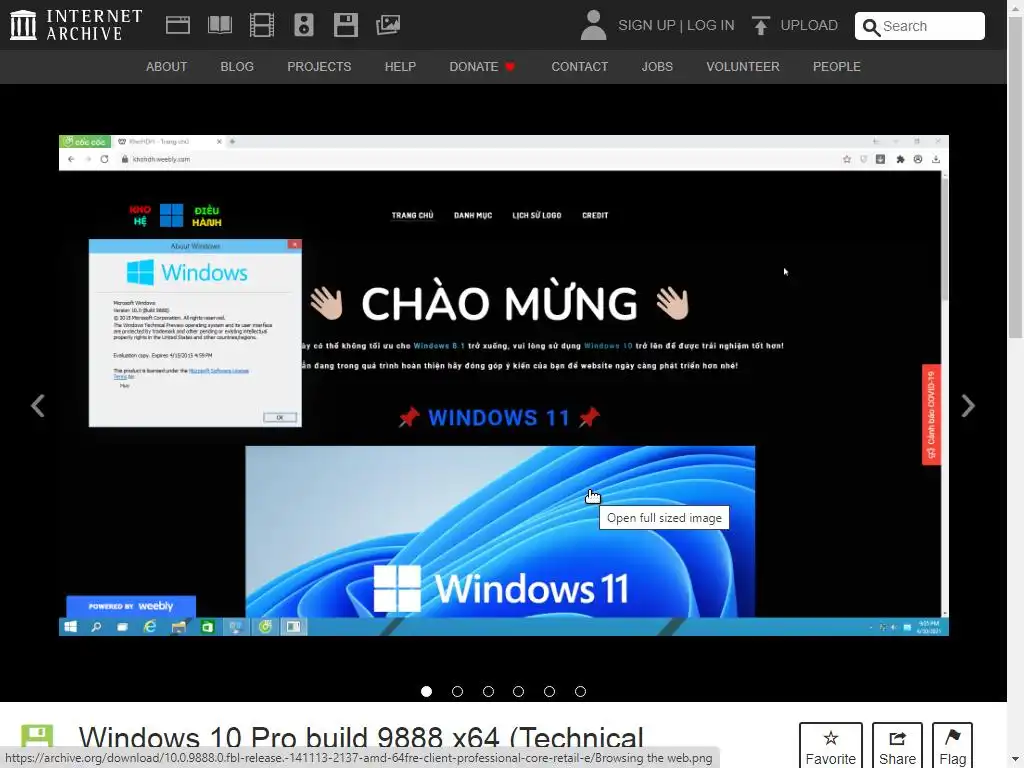
Task: Click the Windows 10 Pro build 9888 title
Action: point(361,739)
